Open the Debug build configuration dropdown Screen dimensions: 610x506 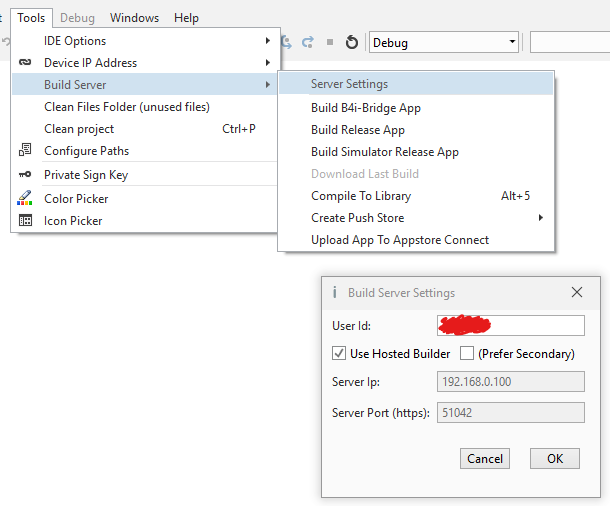(512, 43)
